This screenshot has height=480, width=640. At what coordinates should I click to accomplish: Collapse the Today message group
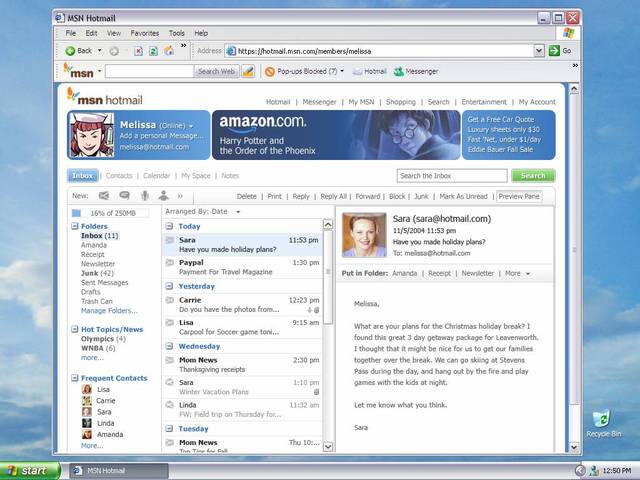click(169, 226)
